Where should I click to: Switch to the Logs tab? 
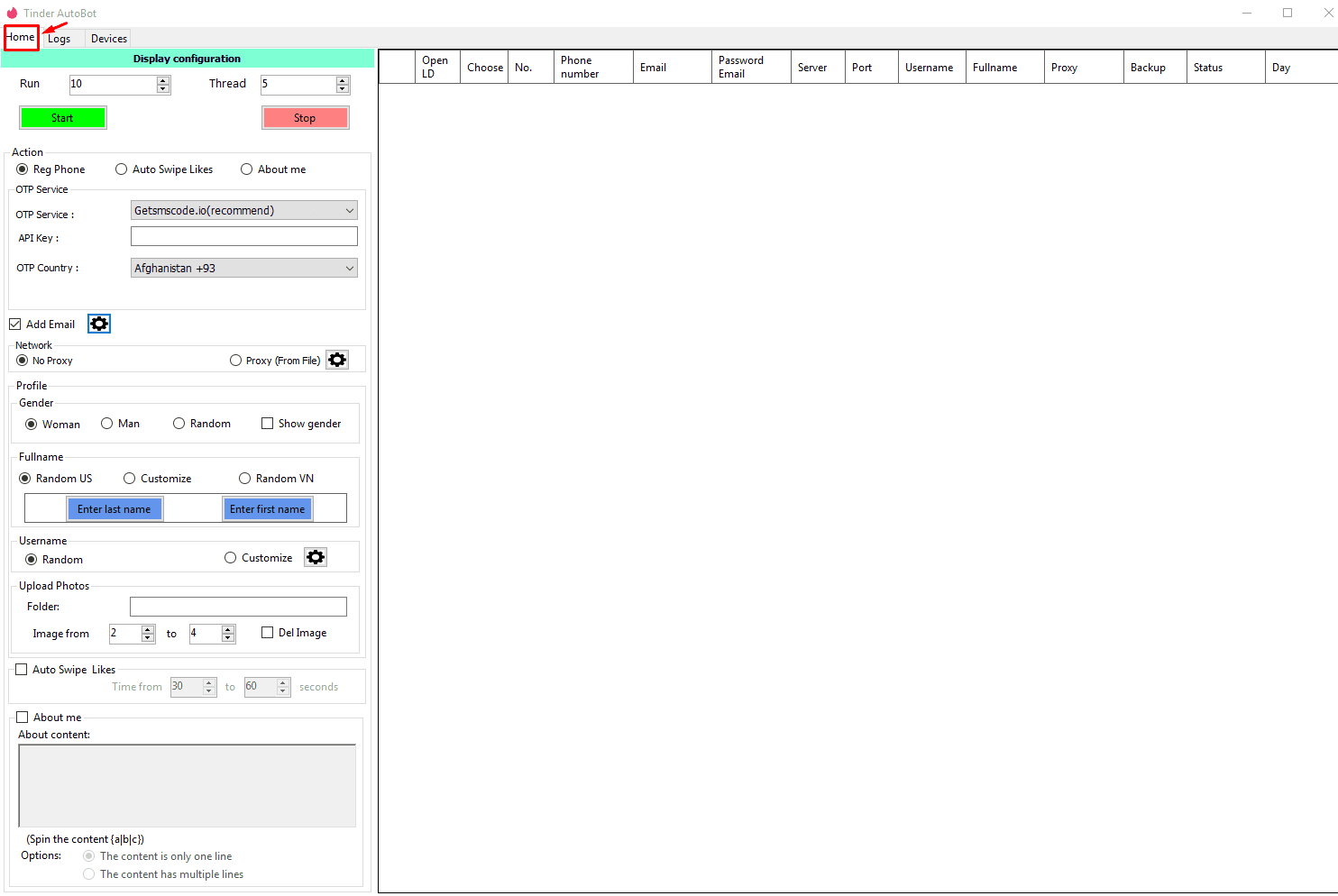click(60, 39)
